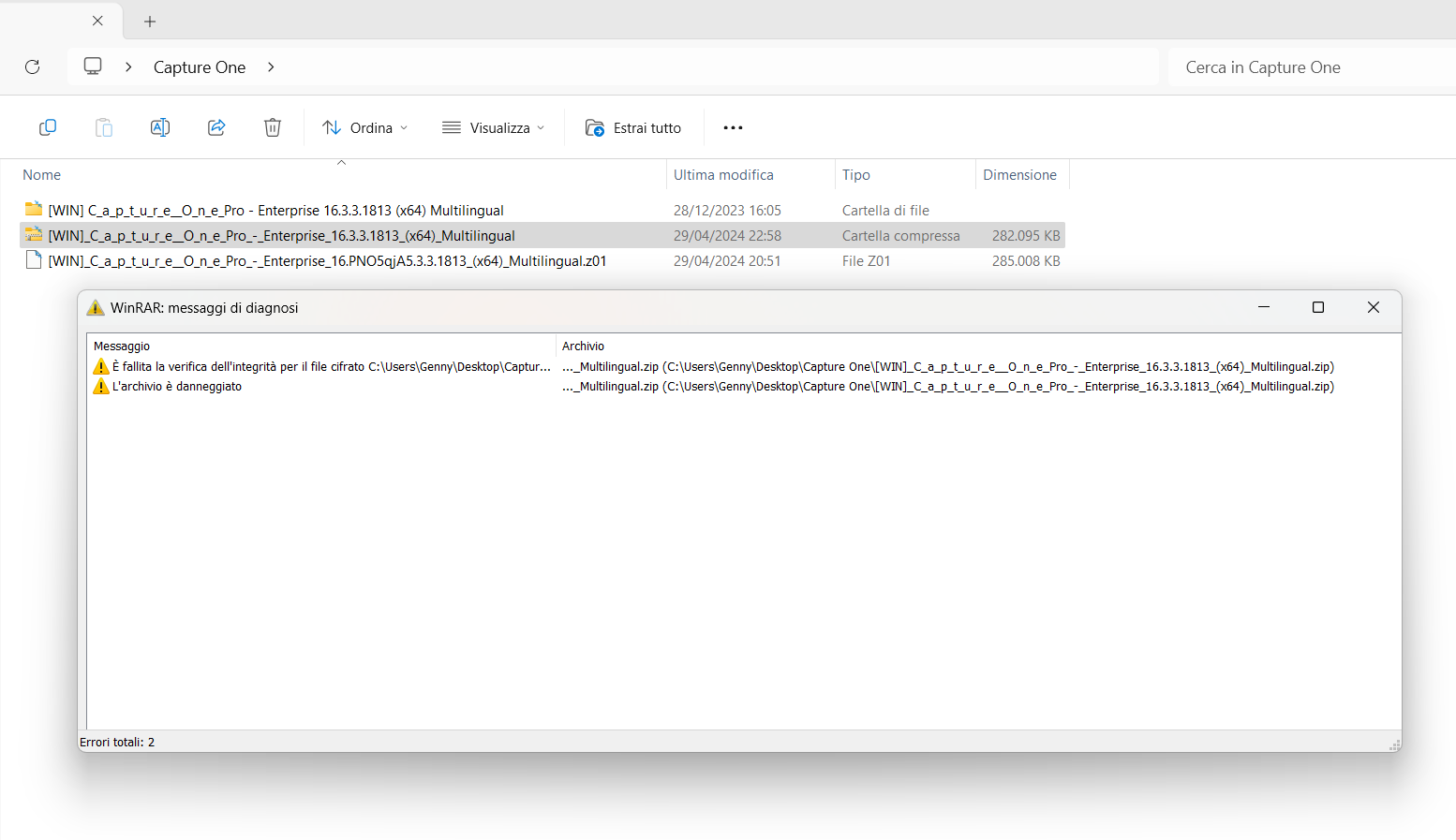Expand the Visualizza view dropdown
Screen dimensions: 1456x840
coord(493,127)
